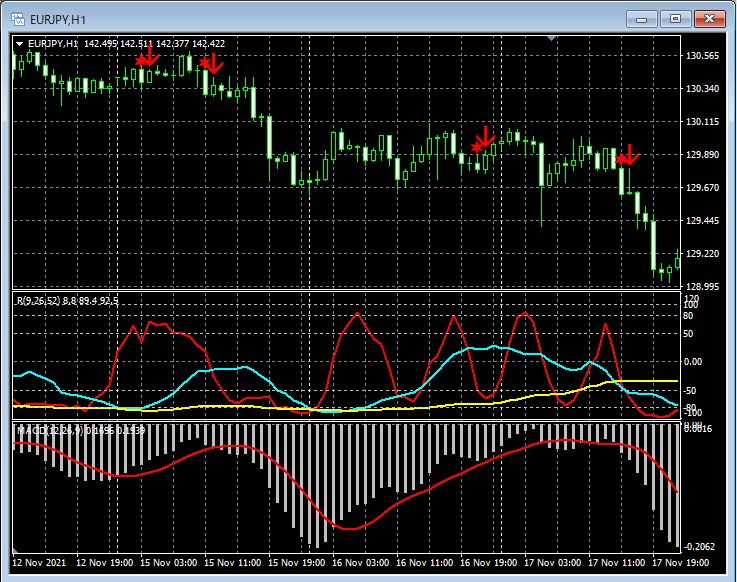Click the 129.220 price scale label
The image size is (737, 582).
pyautogui.click(x=704, y=254)
